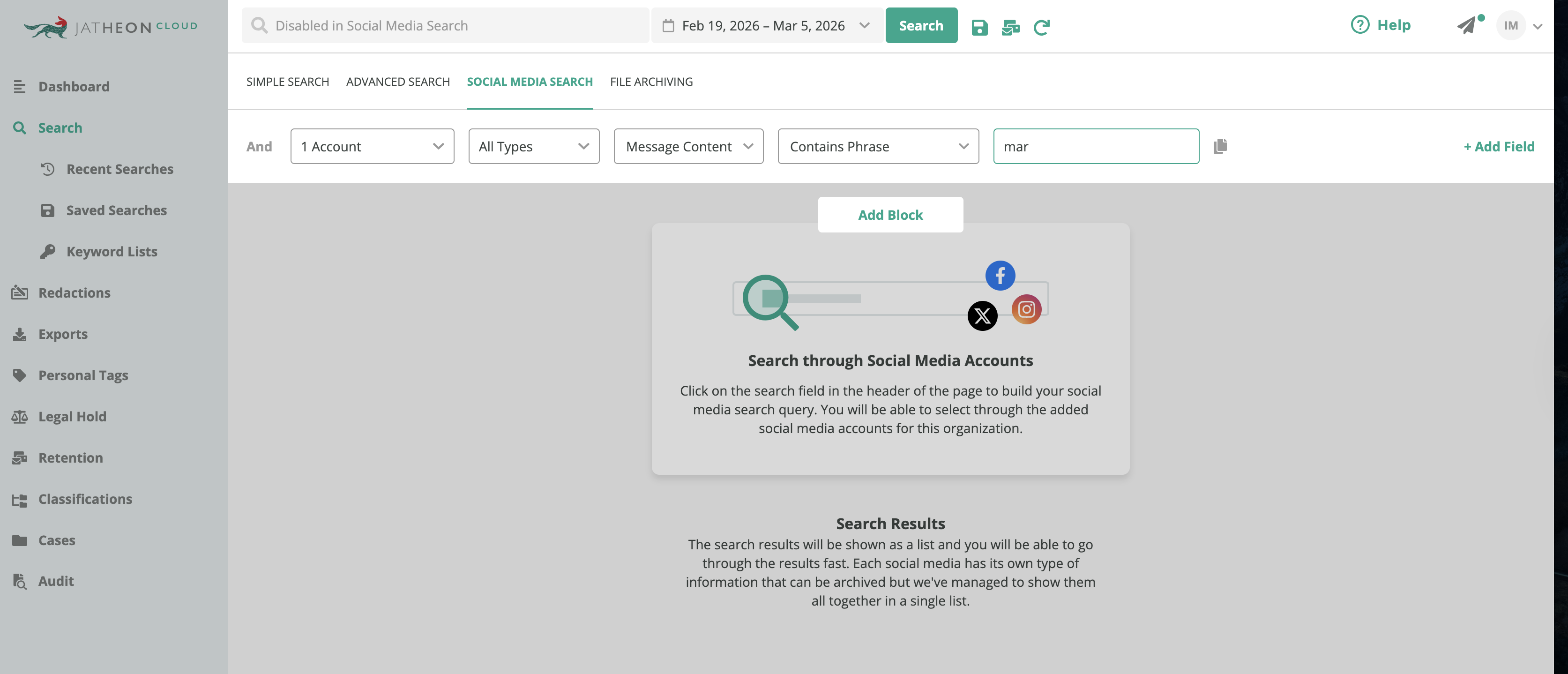The height and width of the screenshot is (674, 1568).
Task: Click the Retention sidebar icon
Action: (20, 458)
